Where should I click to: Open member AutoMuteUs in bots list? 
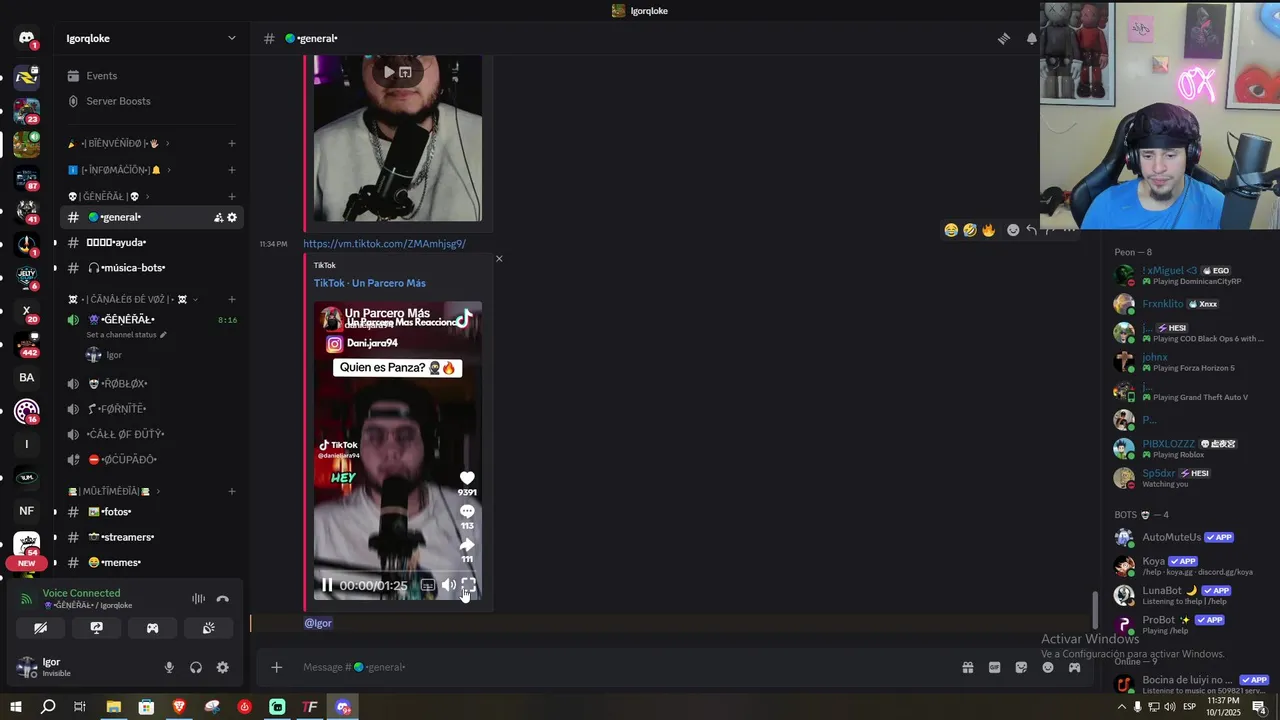click(x=1188, y=538)
